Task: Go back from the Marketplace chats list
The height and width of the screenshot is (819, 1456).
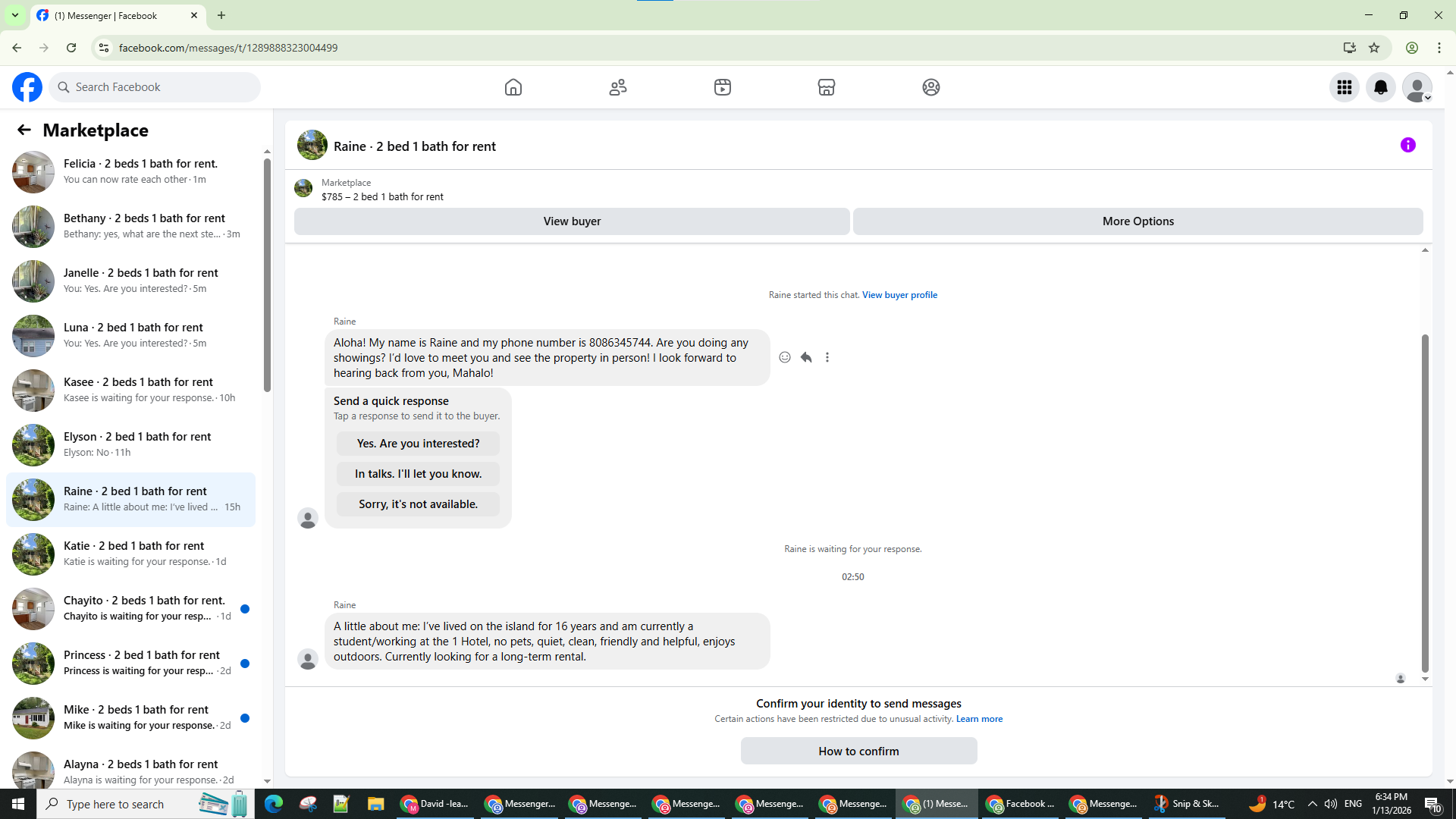Action: coord(24,130)
